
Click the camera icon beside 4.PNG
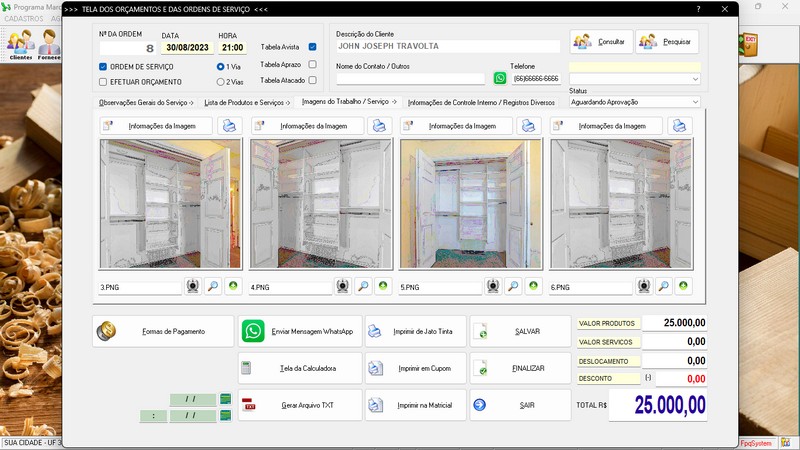point(343,286)
